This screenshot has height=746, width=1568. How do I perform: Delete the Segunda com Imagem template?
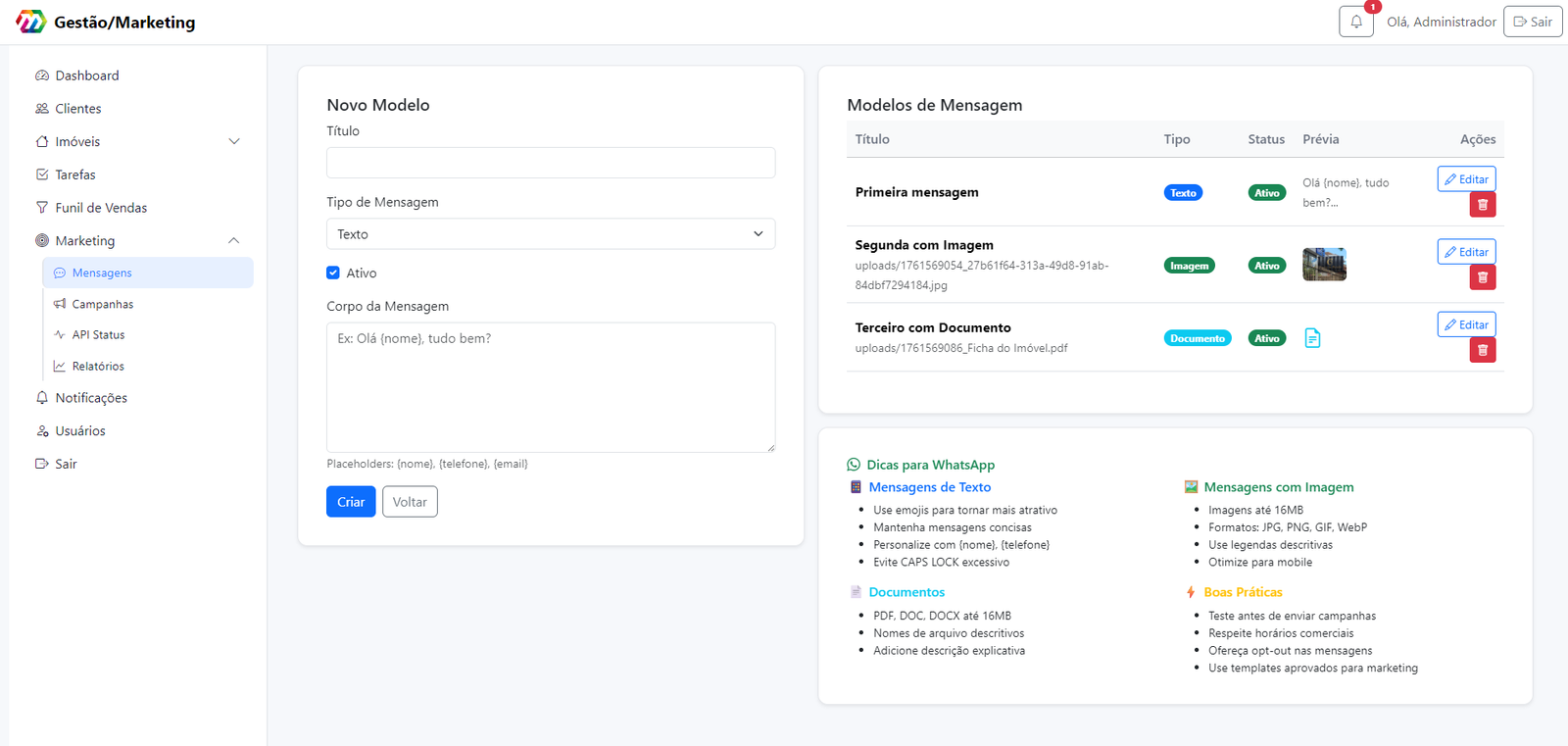pos(1482,277)
